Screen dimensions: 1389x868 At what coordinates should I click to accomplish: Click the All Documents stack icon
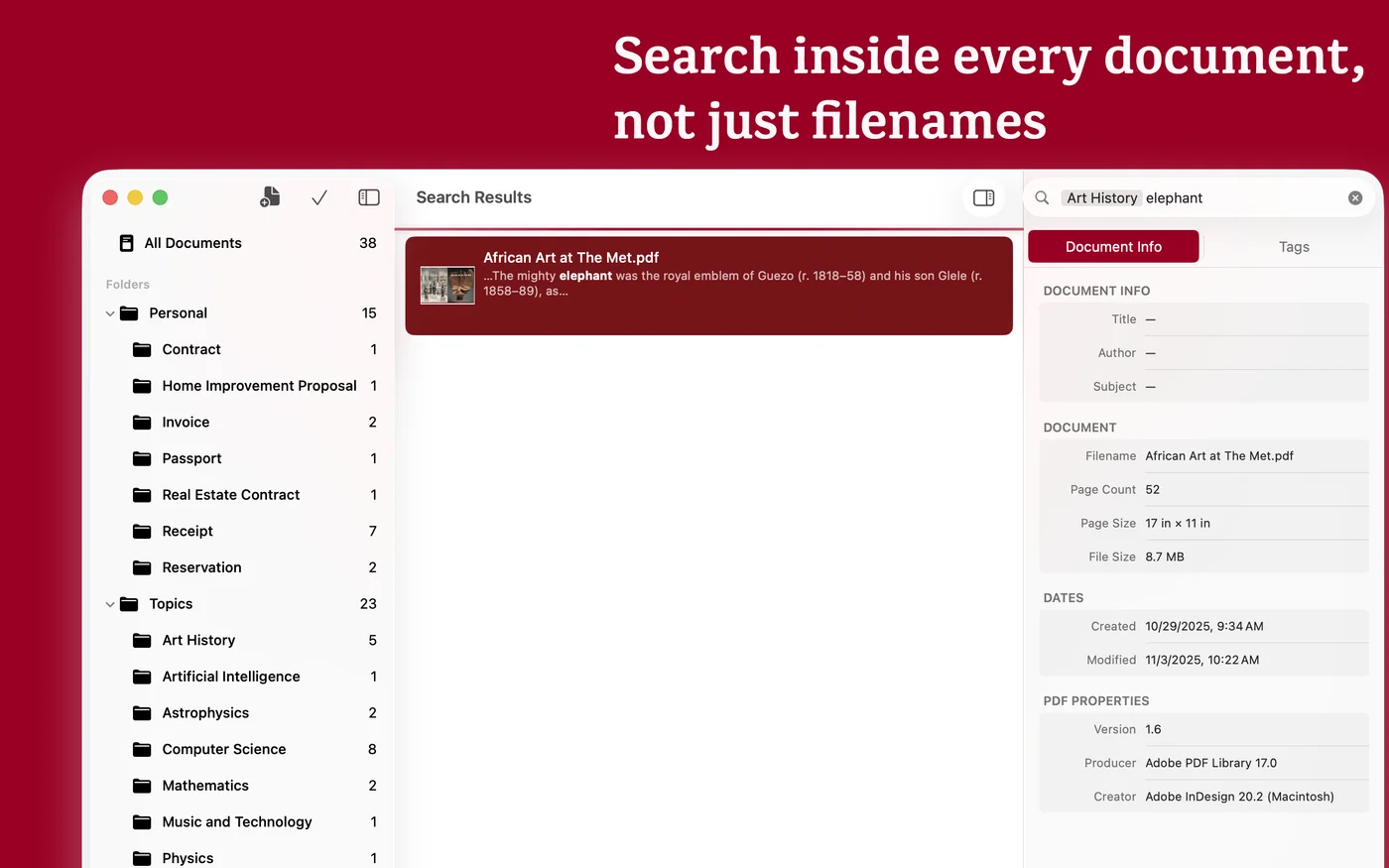(126, 243)
